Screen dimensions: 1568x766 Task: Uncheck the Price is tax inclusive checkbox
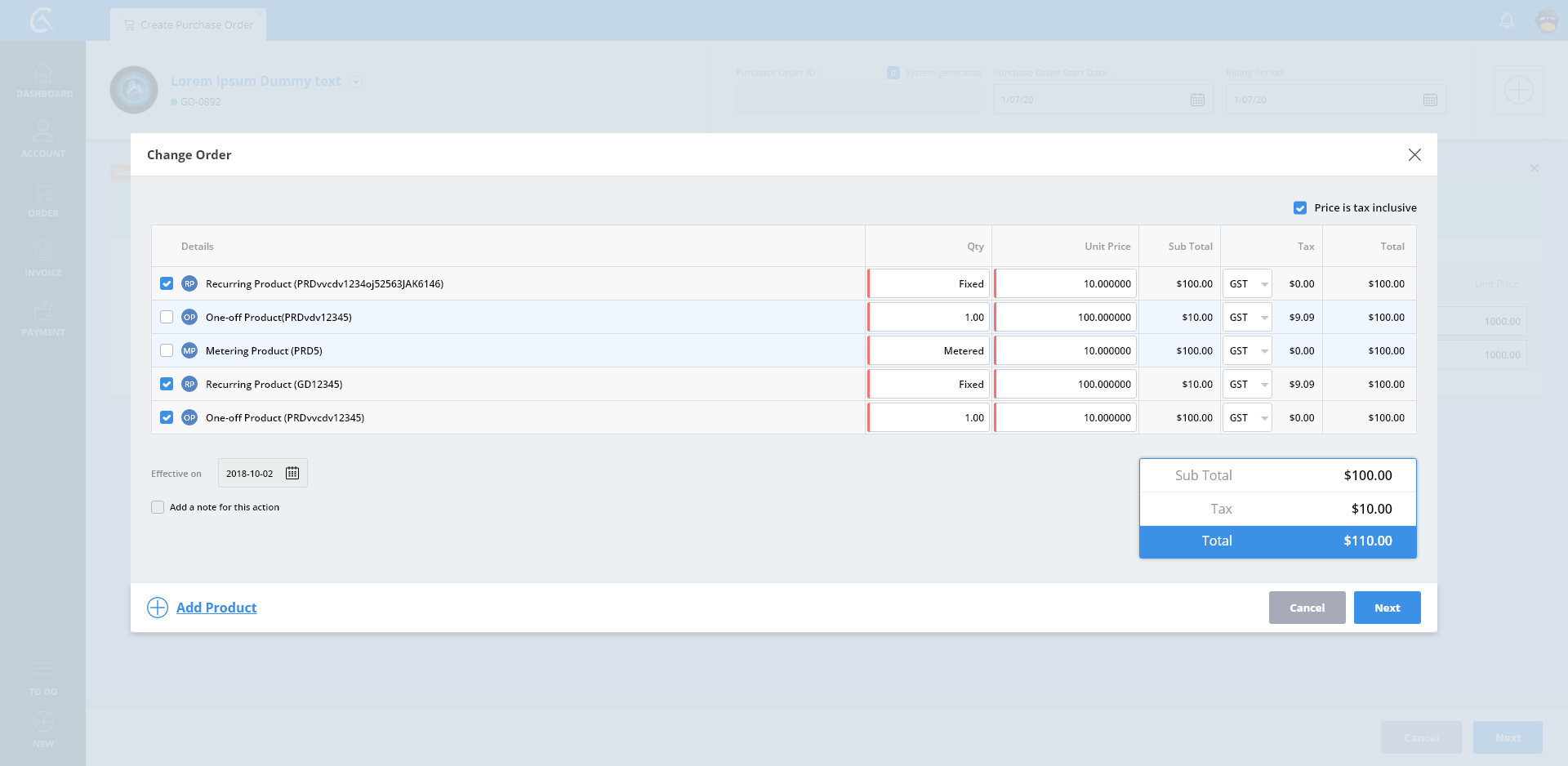click(x=1300, y=208)
